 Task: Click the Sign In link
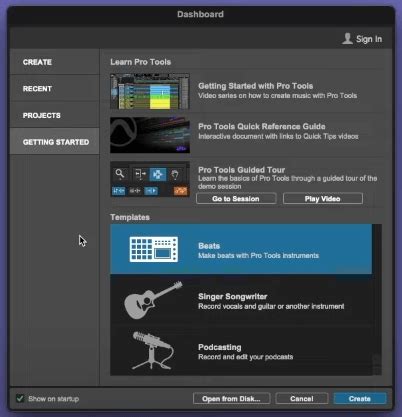pos(369,39)
